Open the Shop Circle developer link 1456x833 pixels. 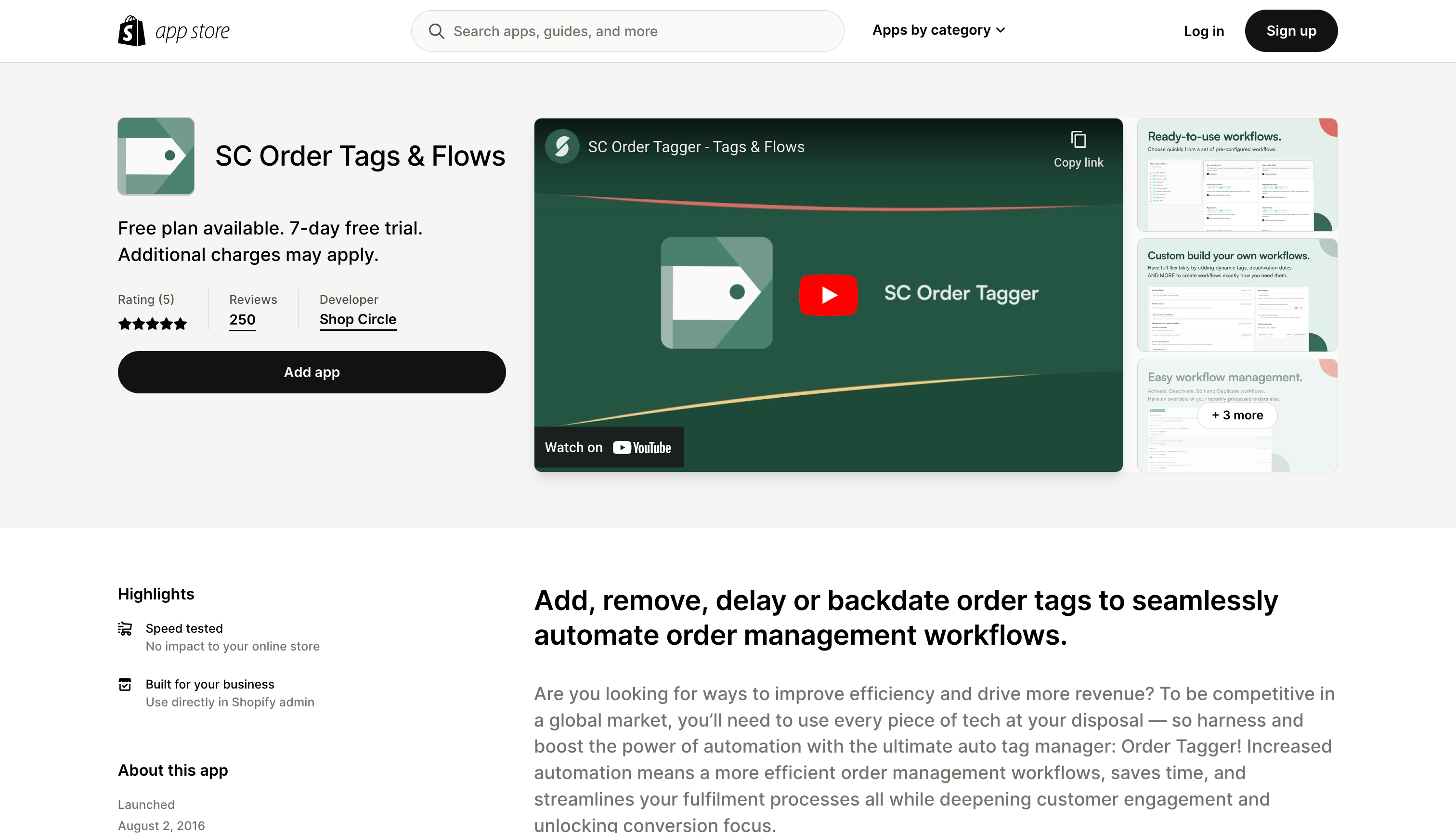click(358, 319)
